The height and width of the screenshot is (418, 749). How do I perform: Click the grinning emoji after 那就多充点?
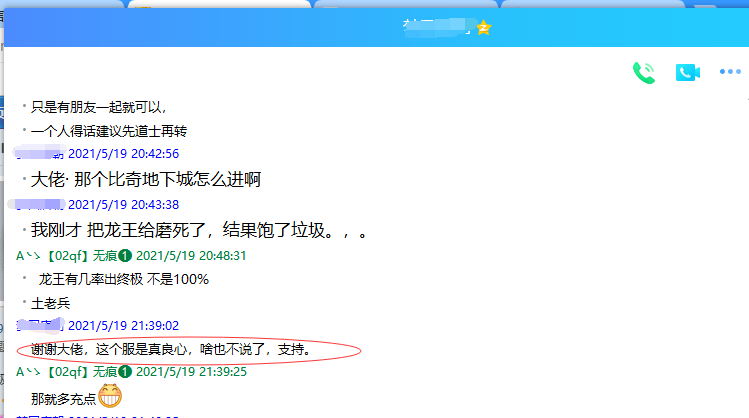point(111,398)
